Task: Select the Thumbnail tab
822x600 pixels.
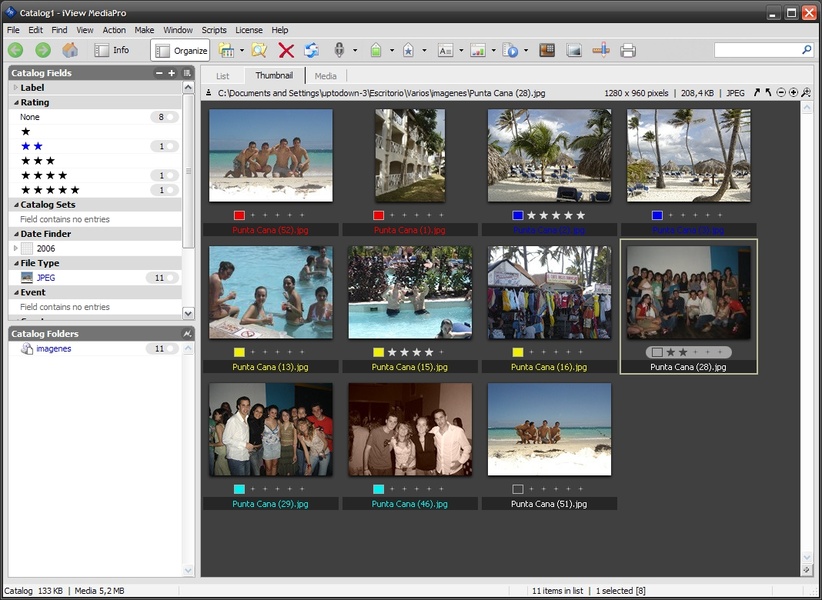Action: point(274,75)
